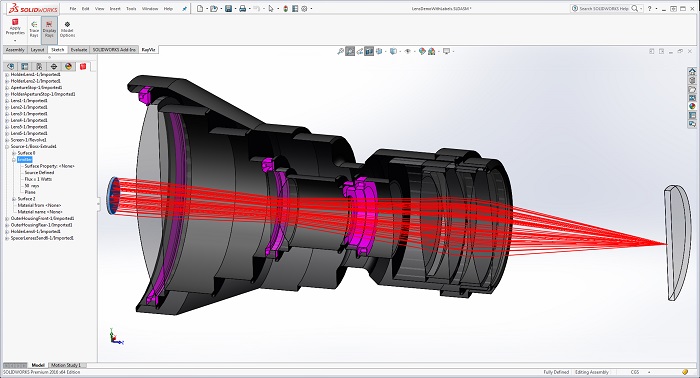The image size is (700, 378).
Task: Click the Save icon in the top toolbar
Action: pyautogui.click(x=228, y=8)
